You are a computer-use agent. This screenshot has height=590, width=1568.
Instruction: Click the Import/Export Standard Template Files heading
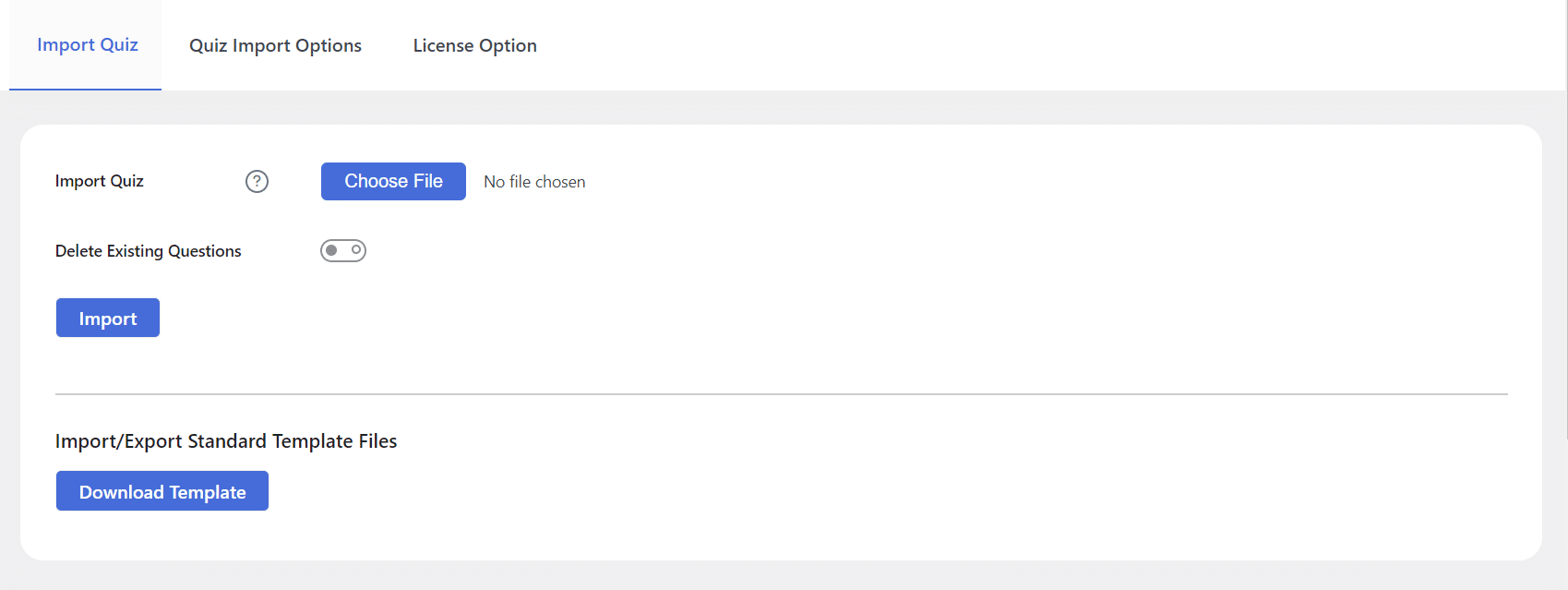coord(226,441)
